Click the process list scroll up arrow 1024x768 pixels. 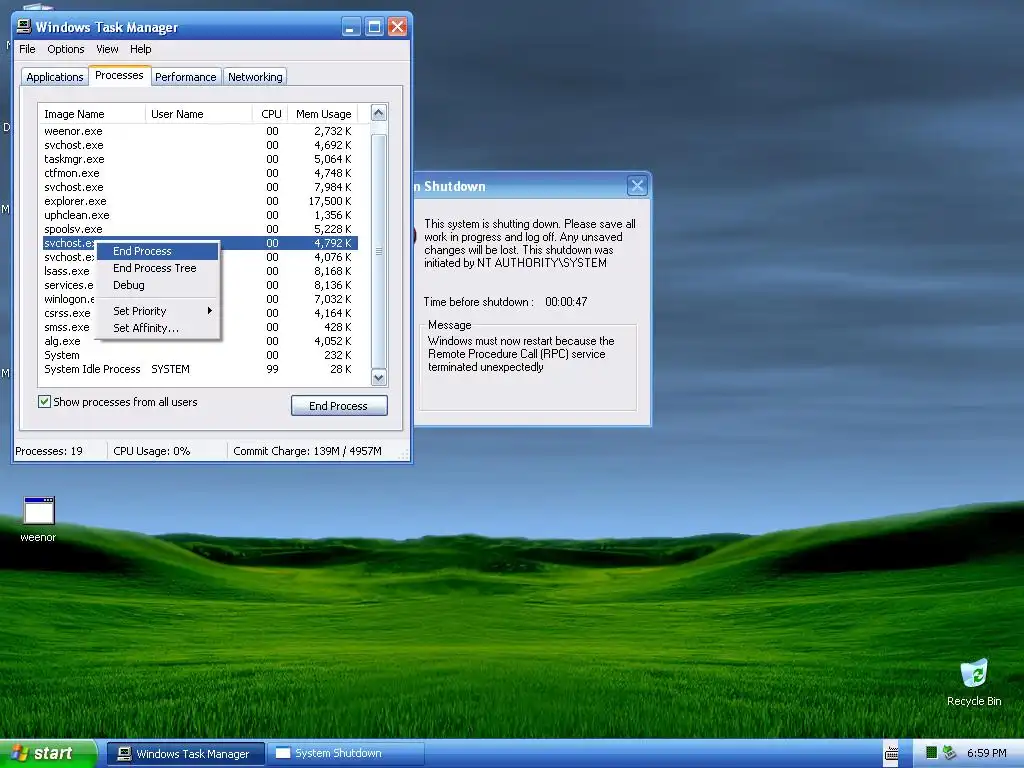point(379,113)
